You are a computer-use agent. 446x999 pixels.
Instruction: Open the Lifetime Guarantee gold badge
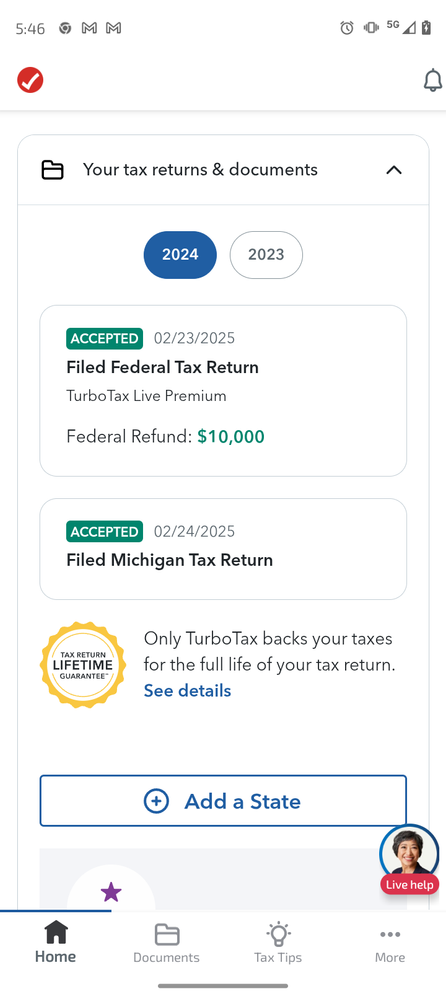(83, 665)
